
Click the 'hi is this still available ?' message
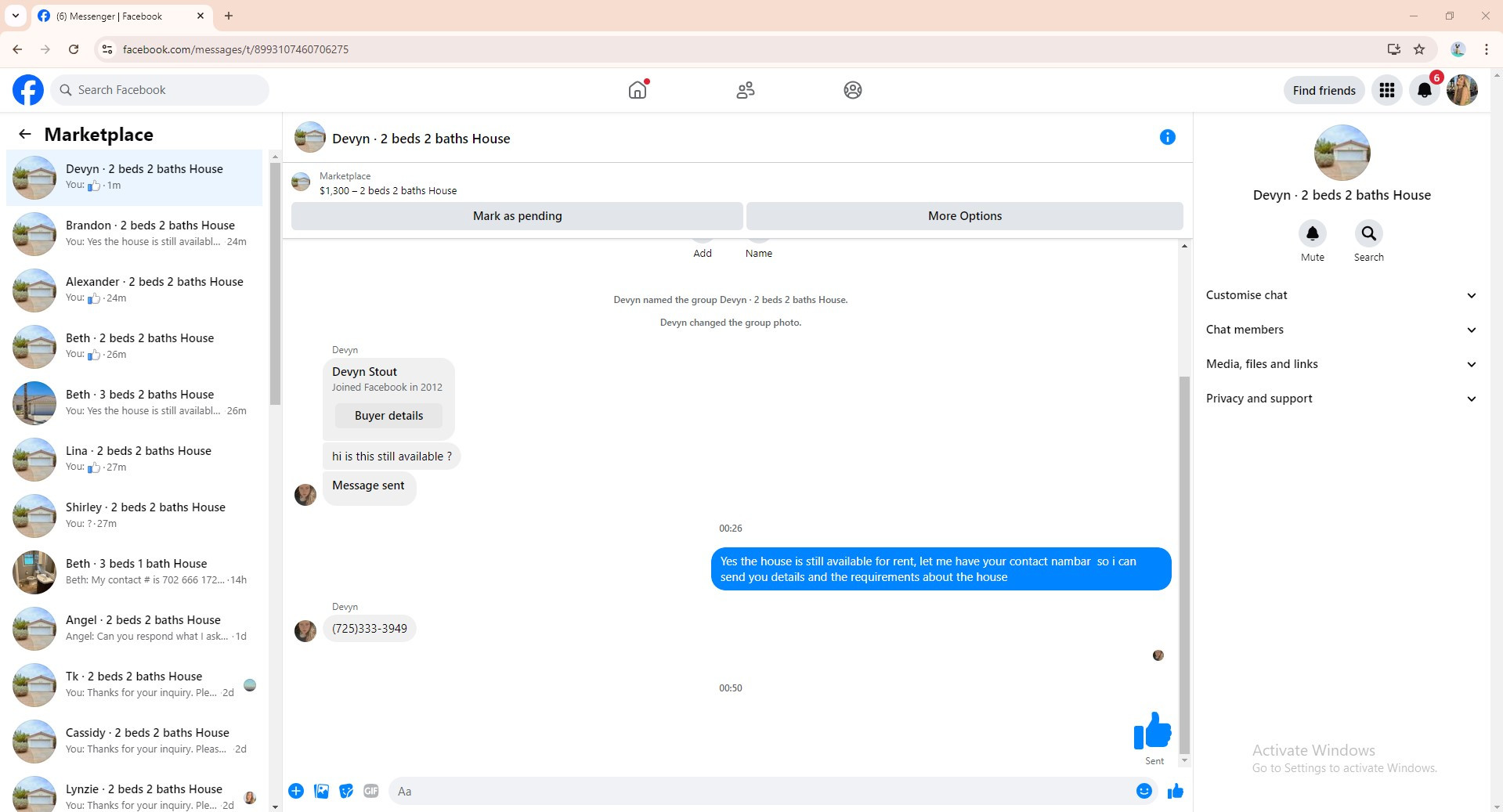[392, 457]
